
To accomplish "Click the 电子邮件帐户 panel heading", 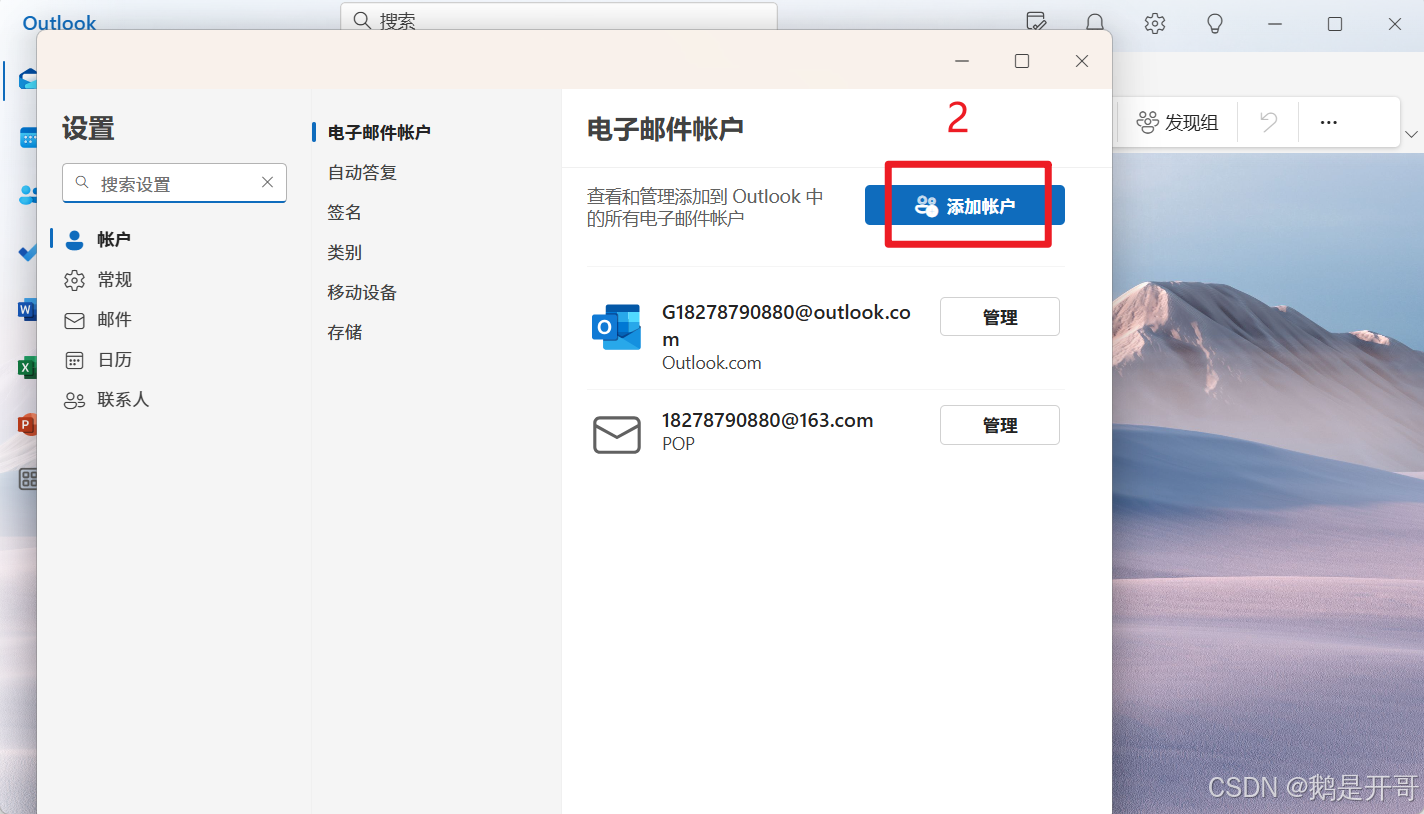I will (665, 128).
